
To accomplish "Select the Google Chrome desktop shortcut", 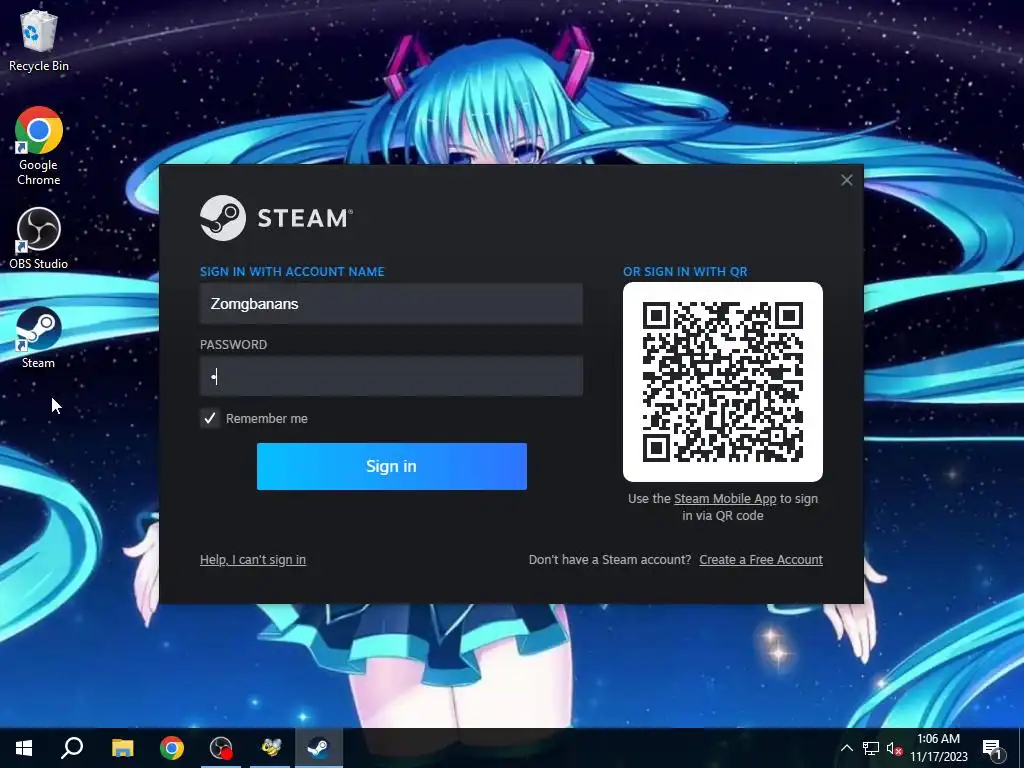I will [39, 146].
